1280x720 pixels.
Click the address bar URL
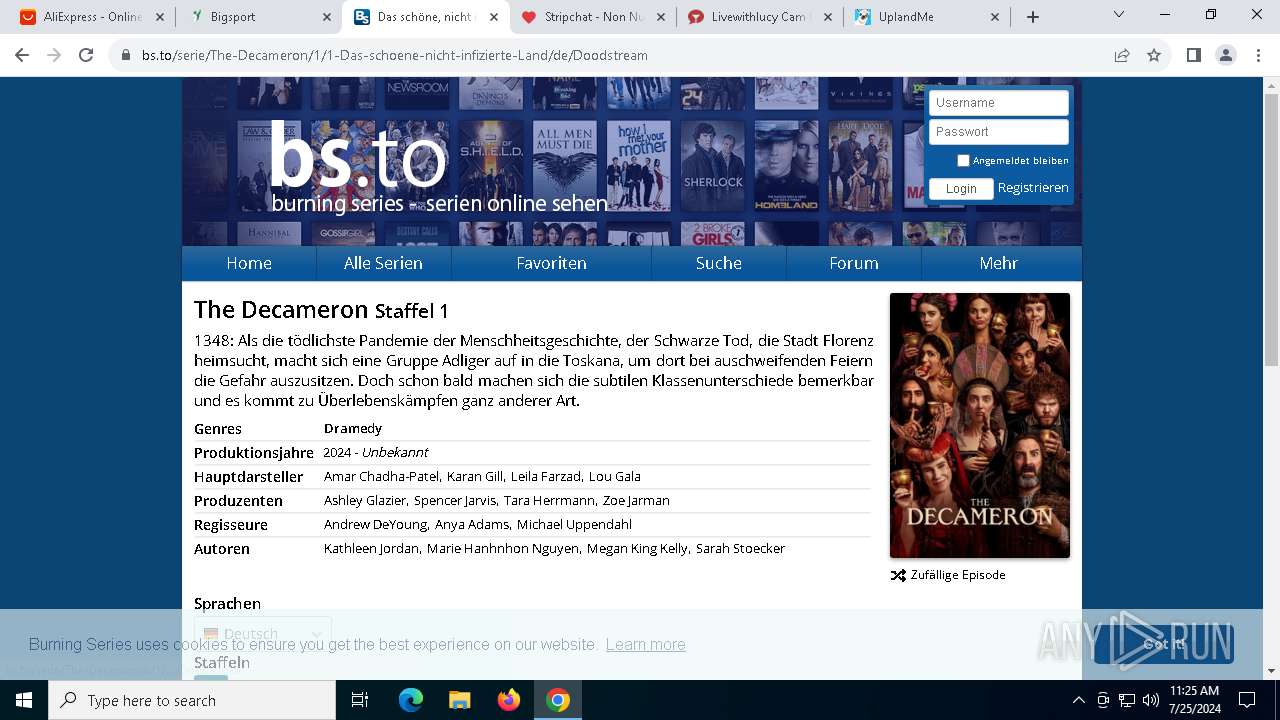click(x=394, y=55)
